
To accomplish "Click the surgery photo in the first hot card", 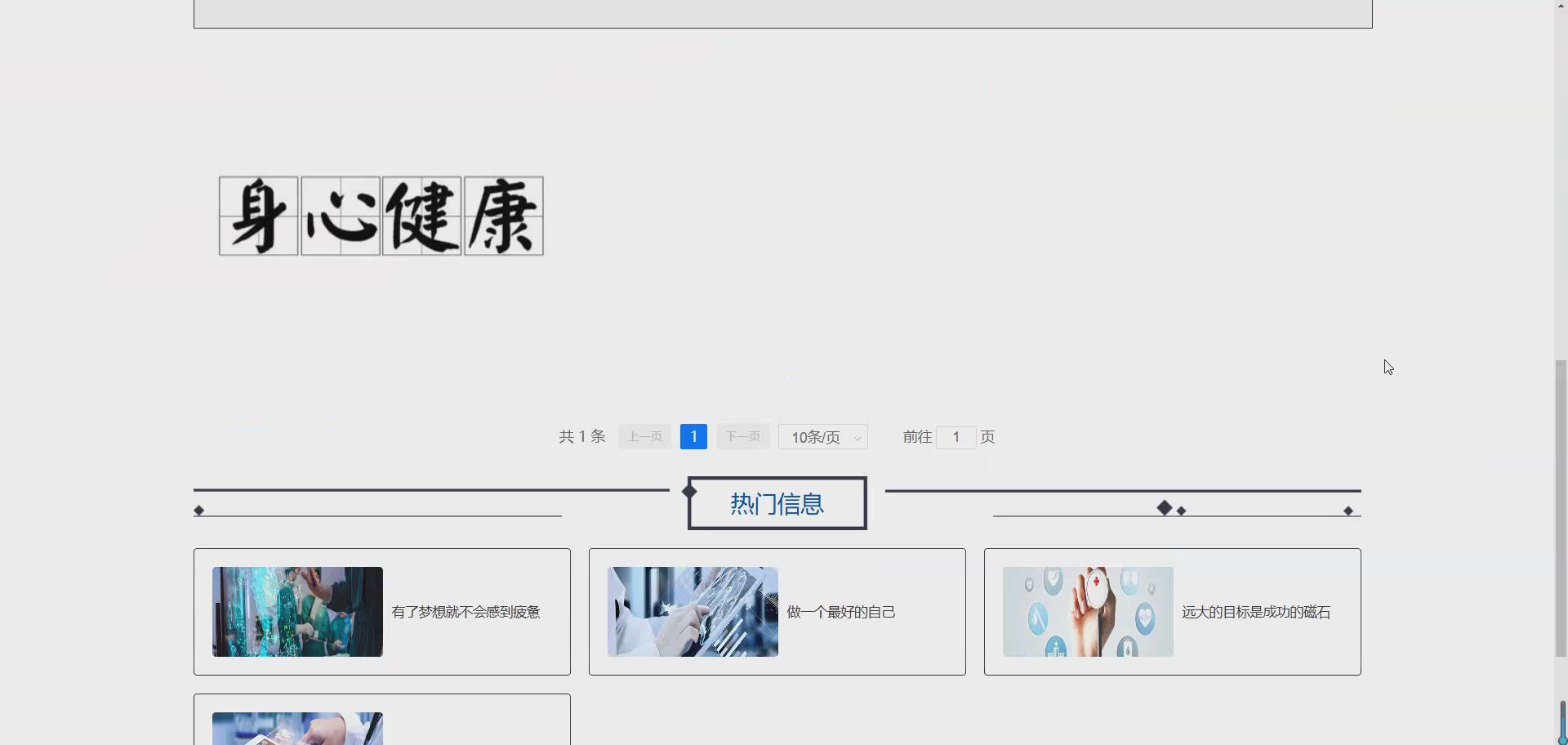I will pos(296,611).
